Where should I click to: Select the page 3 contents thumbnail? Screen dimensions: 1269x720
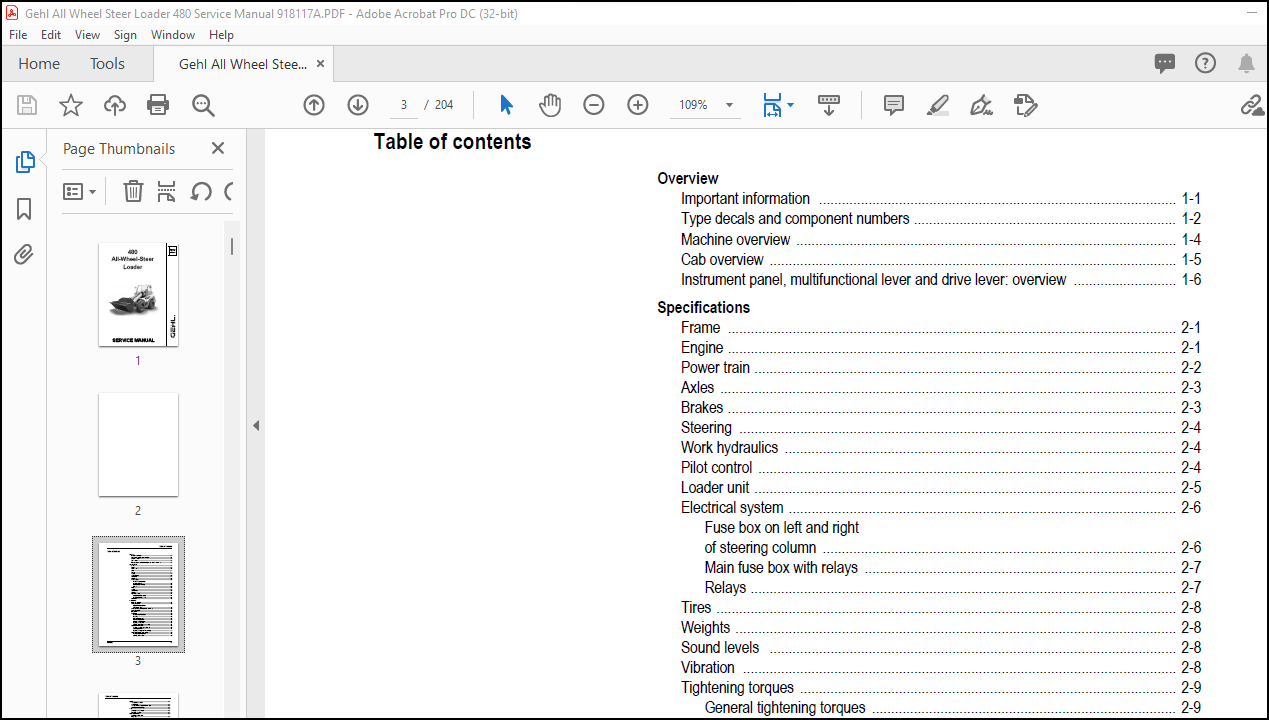tap(138, 594)
